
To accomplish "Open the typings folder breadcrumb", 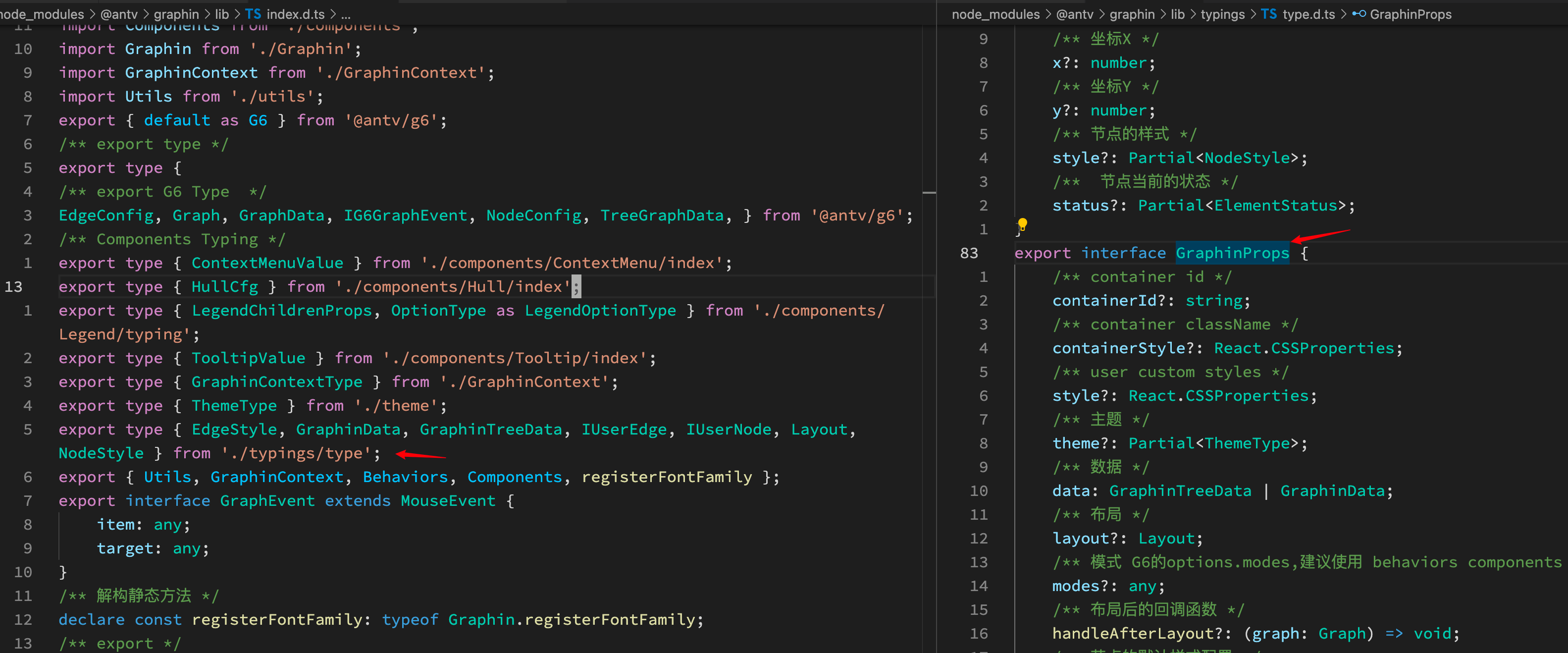I will point(1222,14).
